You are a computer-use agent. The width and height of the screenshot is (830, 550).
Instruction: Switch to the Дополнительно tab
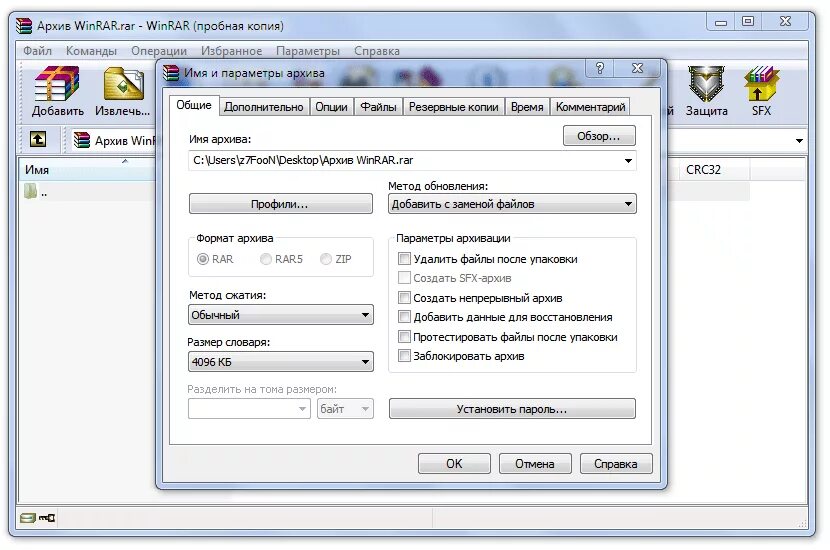pos(264,107)
